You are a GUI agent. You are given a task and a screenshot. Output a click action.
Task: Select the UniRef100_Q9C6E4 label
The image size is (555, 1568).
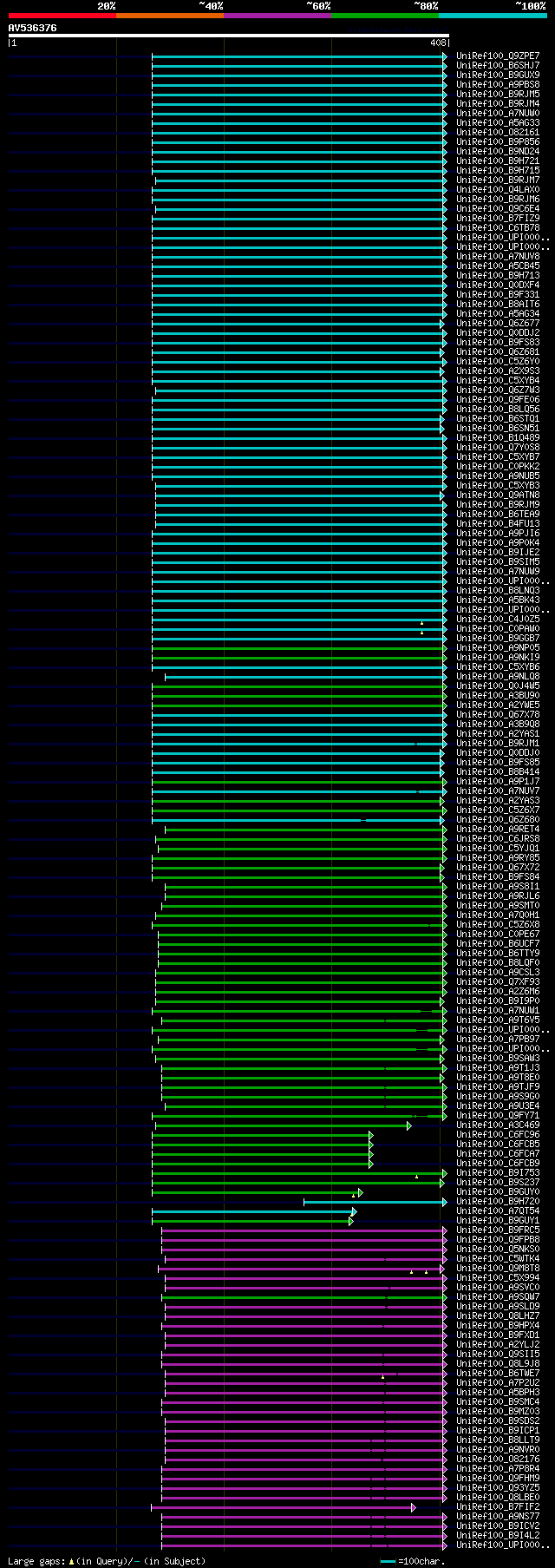tap(498, 208)
